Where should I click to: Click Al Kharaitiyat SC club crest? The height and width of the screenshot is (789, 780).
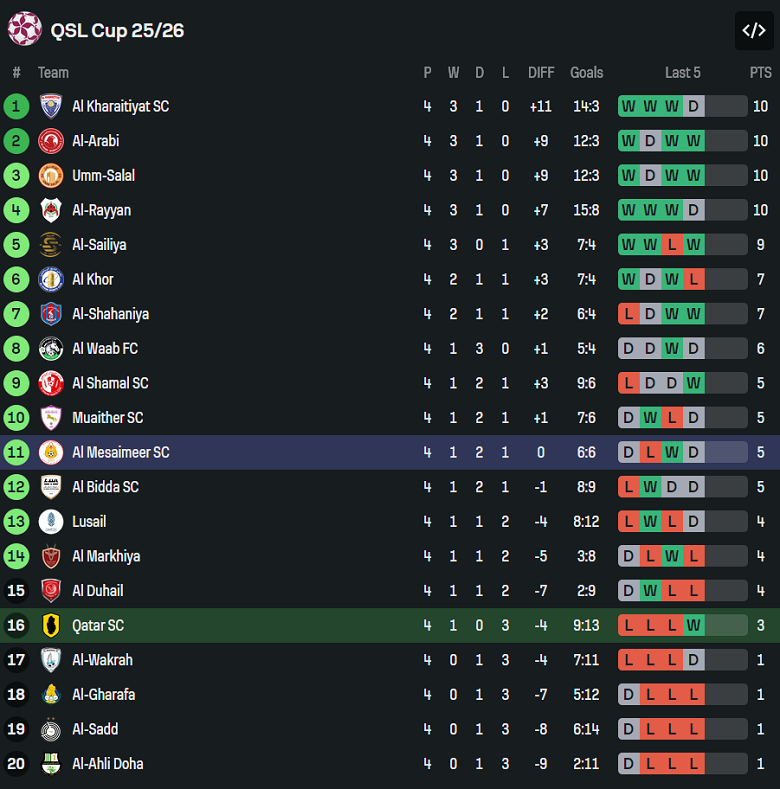[51, 106]
